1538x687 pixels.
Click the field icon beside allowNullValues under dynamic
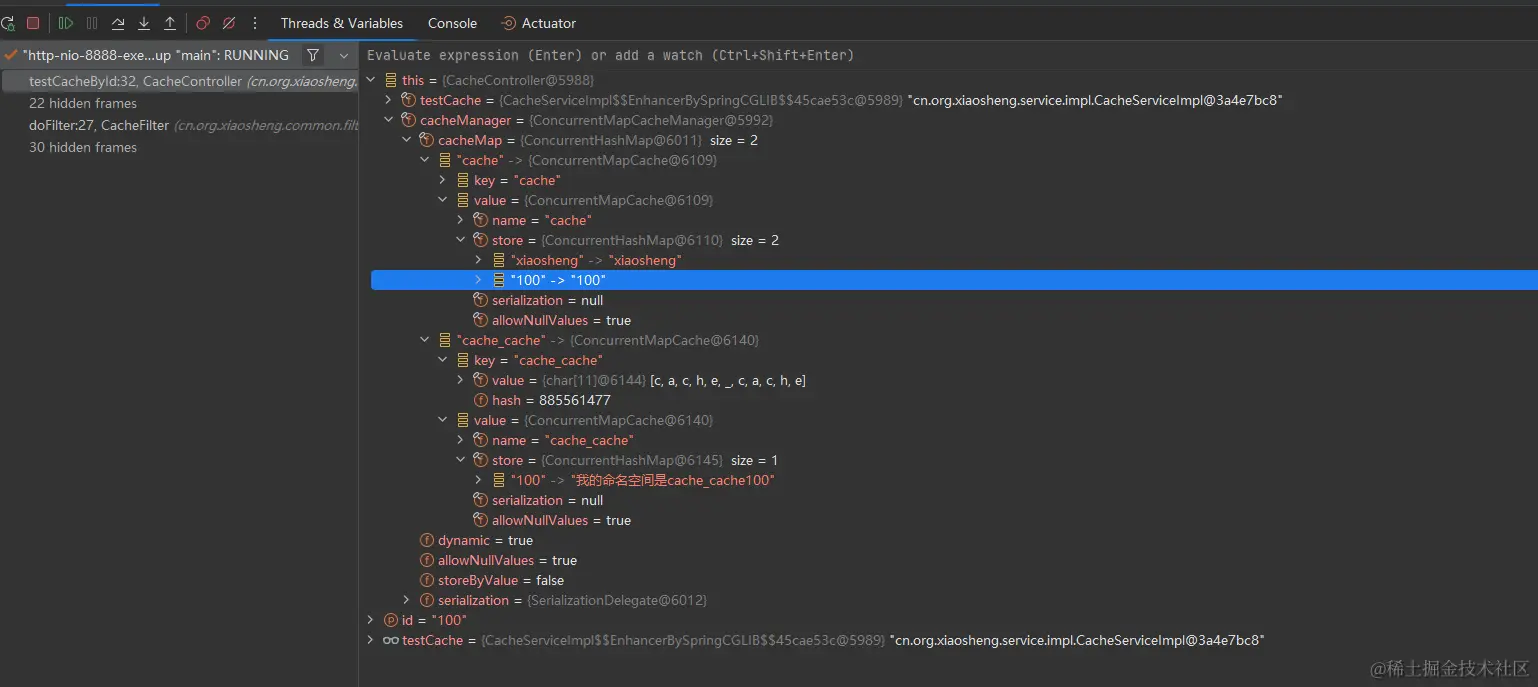coord(427,560)
